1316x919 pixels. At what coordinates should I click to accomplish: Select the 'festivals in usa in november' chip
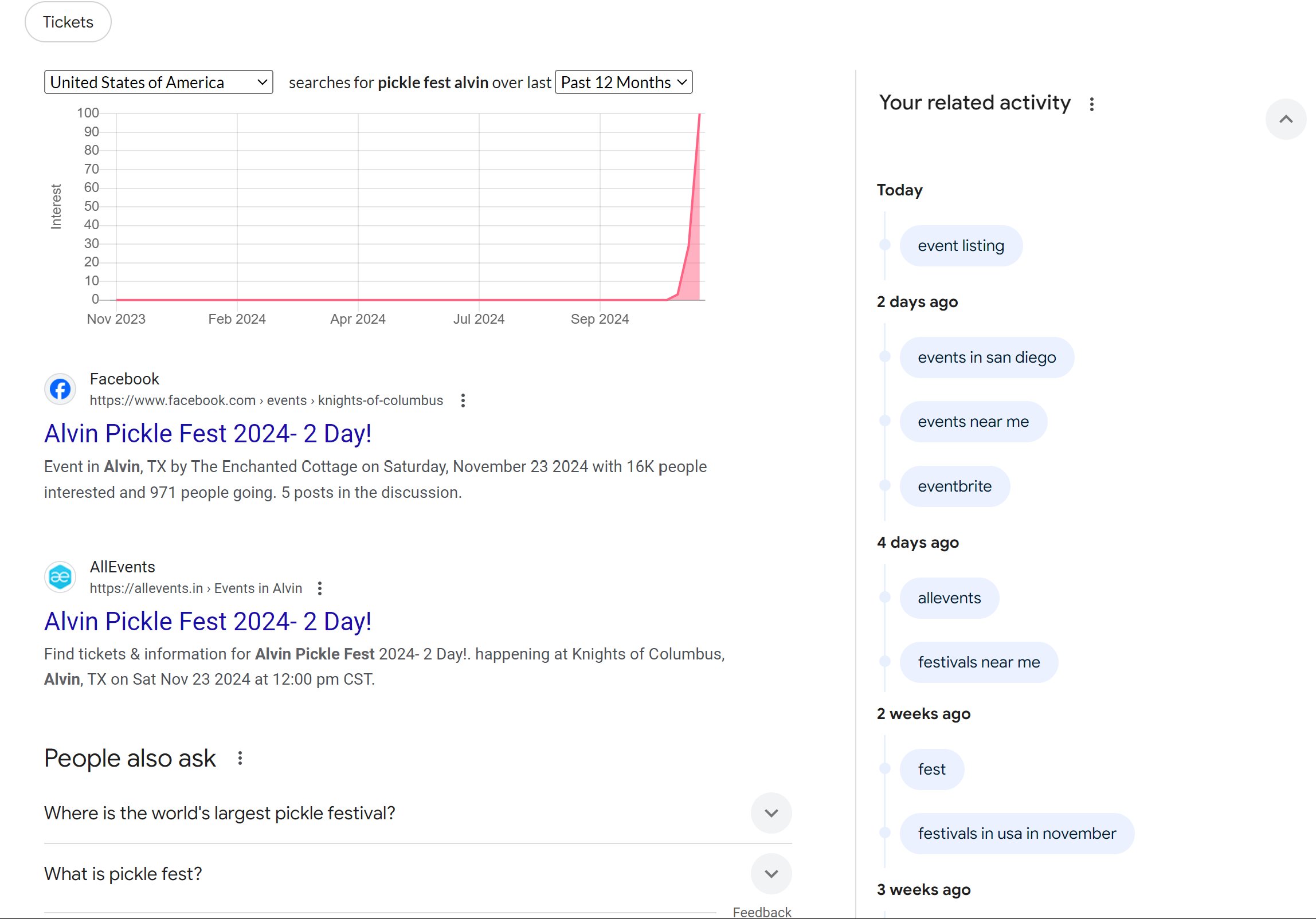click(1017, 833)
